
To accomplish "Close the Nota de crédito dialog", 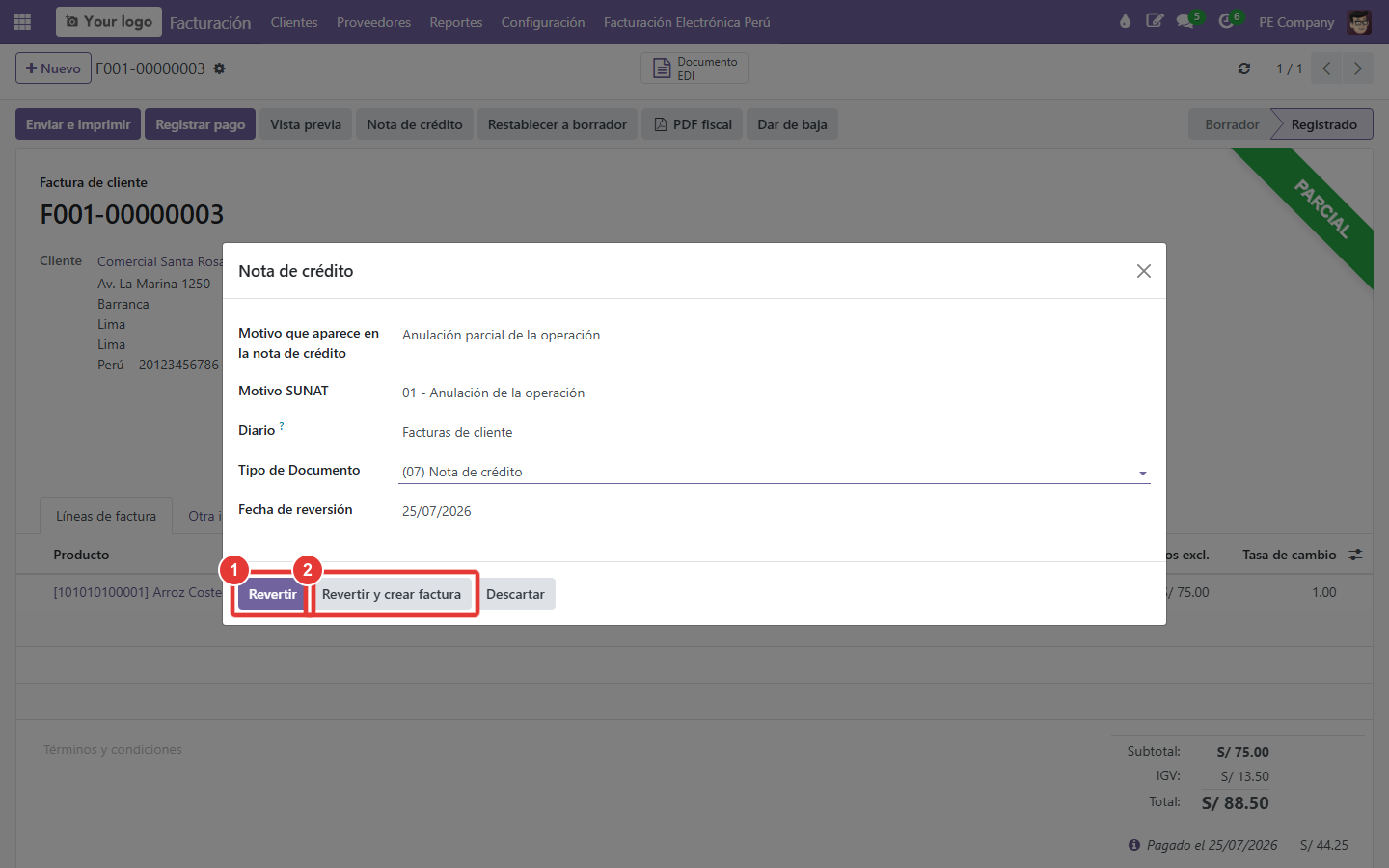I will coord(1144,271).
